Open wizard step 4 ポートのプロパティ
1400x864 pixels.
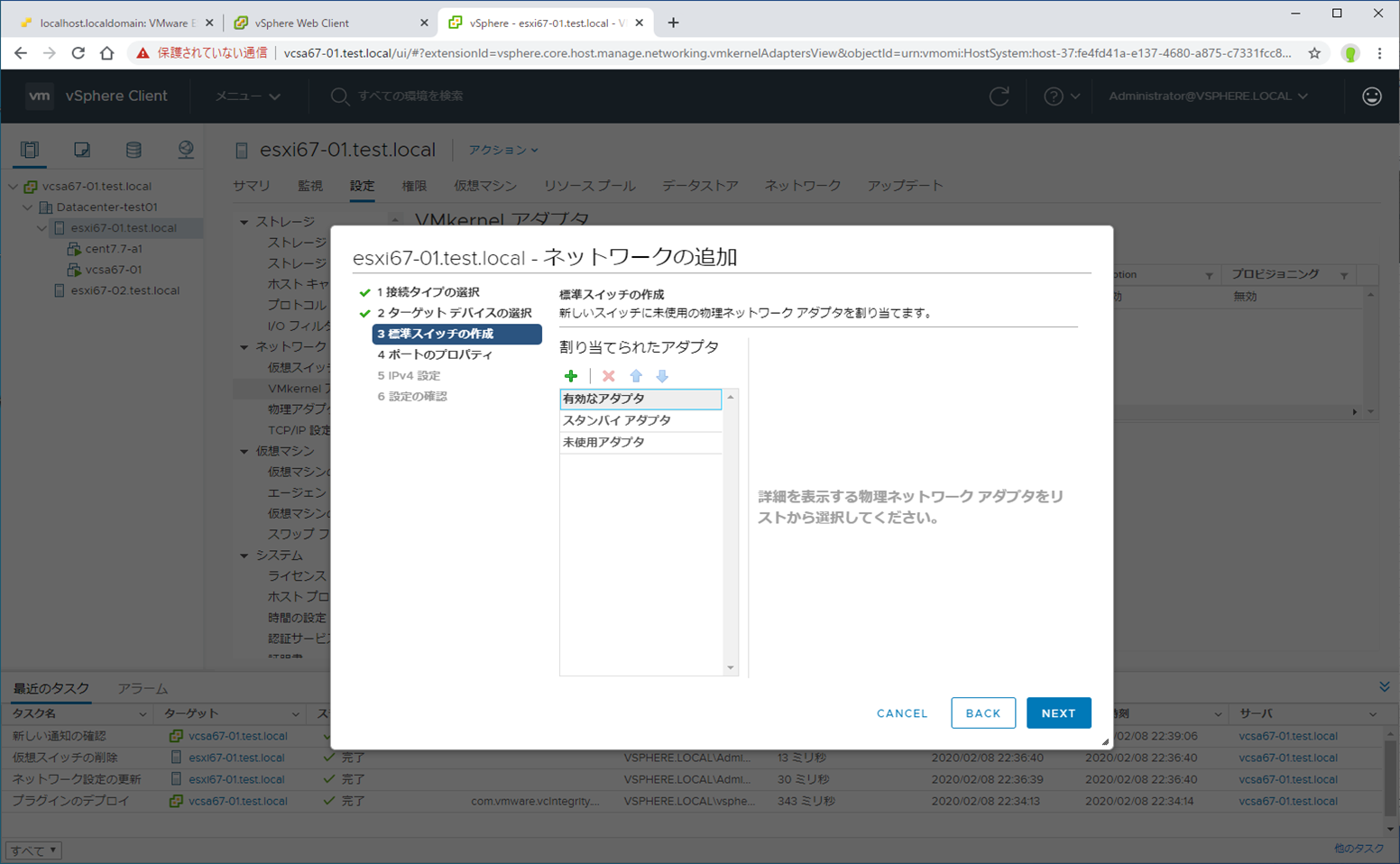pyautogui.click(x=435, y=354)
